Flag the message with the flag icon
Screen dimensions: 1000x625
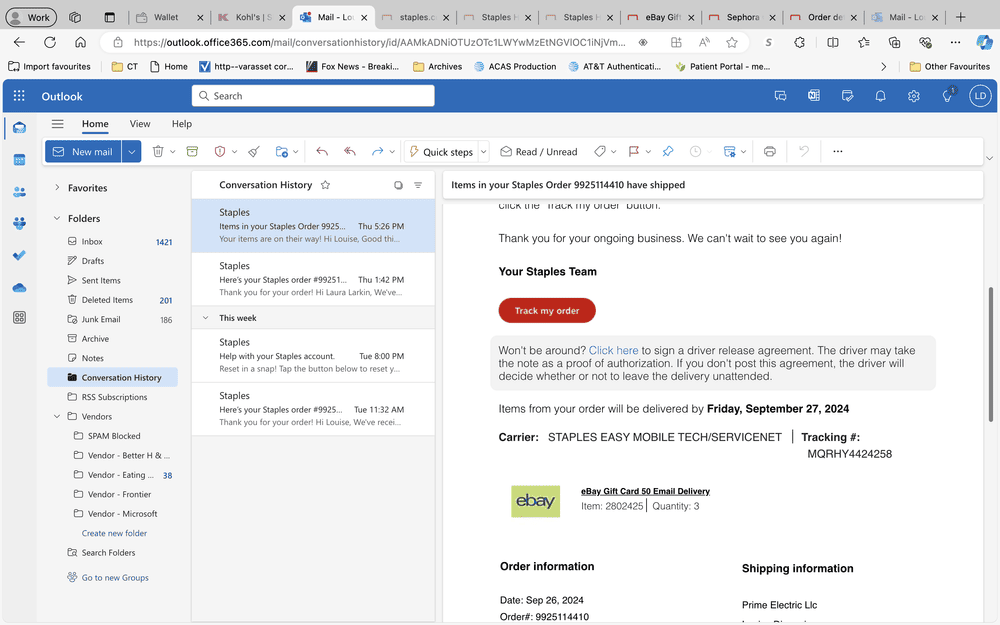point(633,152)
